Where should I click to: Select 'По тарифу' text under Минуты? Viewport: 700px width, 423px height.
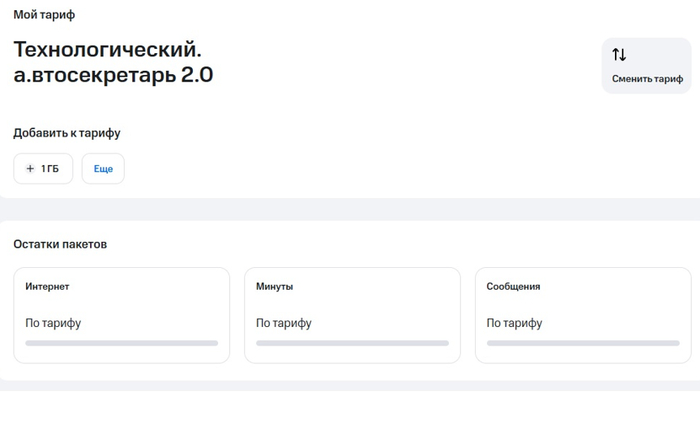pos(284,323)
